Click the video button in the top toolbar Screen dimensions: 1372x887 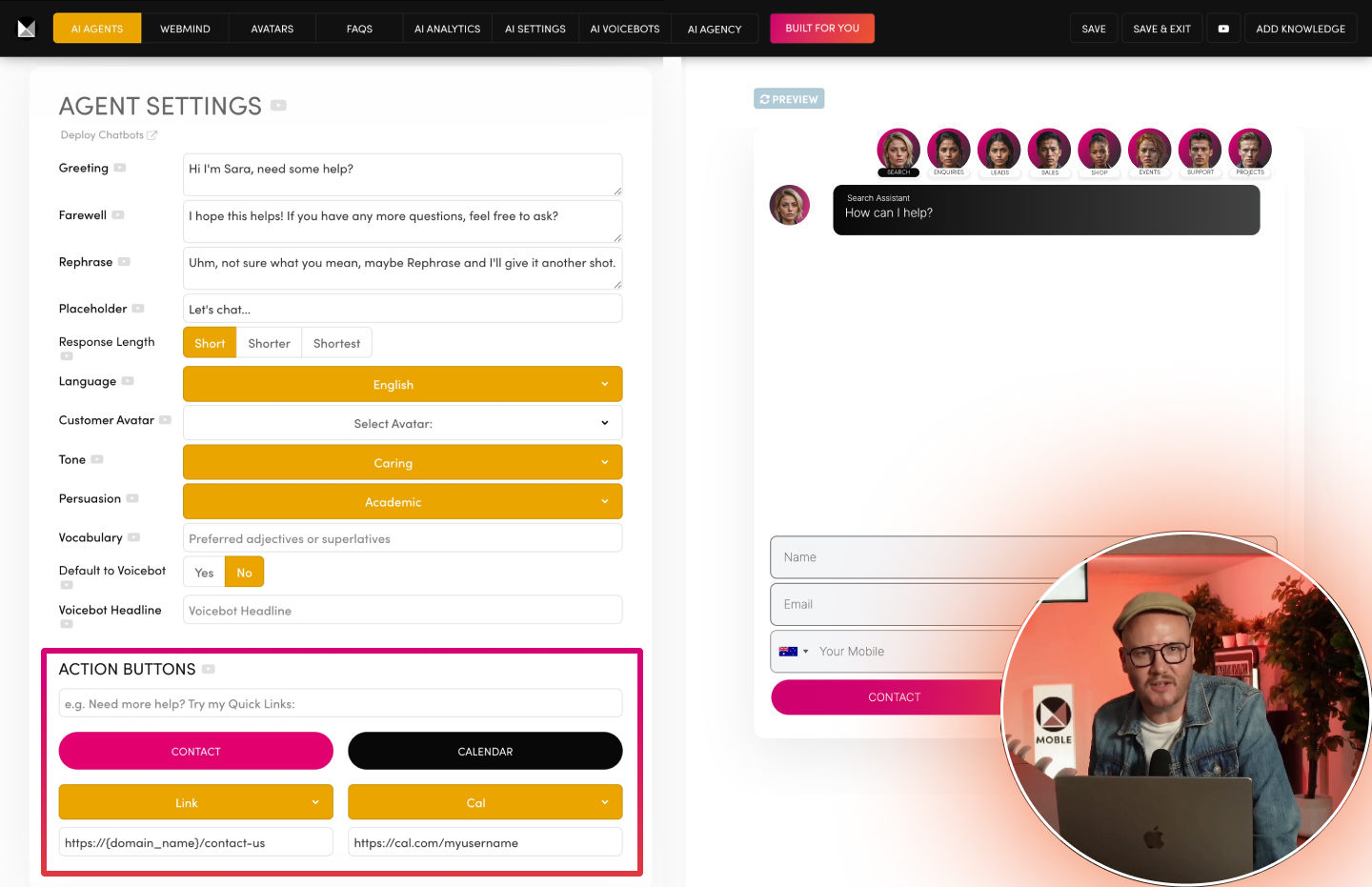point(1223,29)
